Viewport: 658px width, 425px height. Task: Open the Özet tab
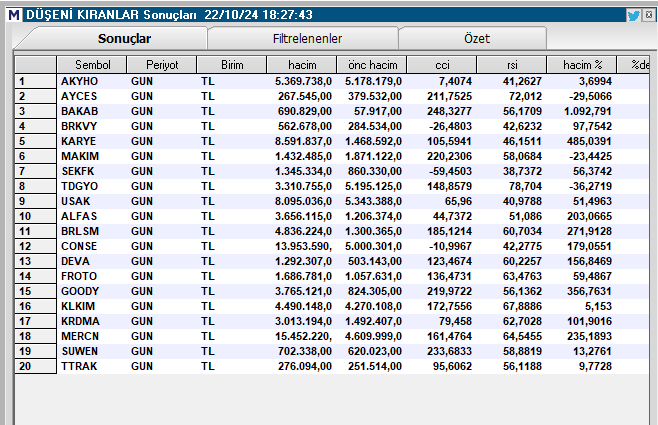click(477, 39)
